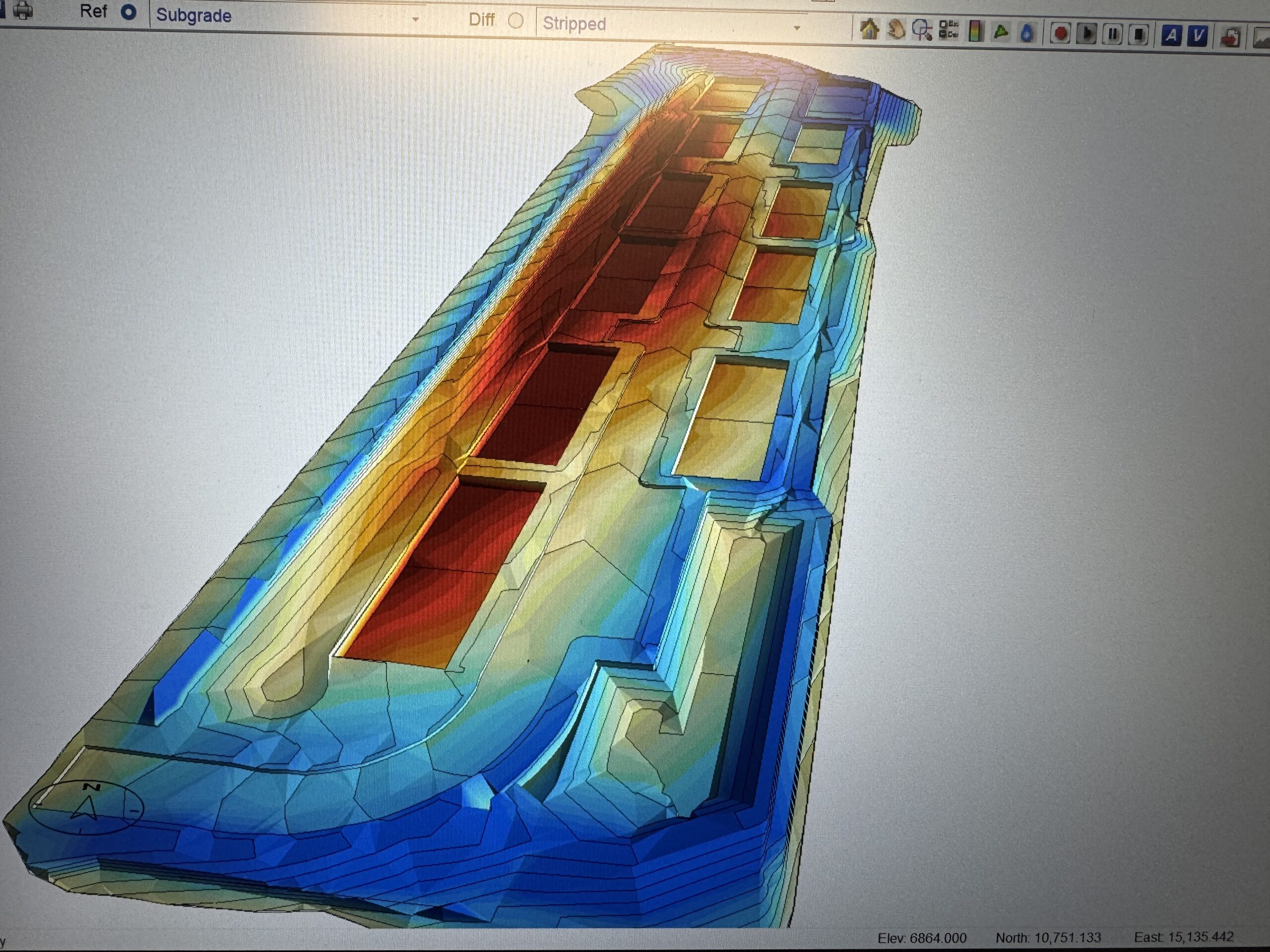Open the Stripped surface dropdown
Image resolution: width=1270 pixels, height=952 pixels.
pos(672,26)
